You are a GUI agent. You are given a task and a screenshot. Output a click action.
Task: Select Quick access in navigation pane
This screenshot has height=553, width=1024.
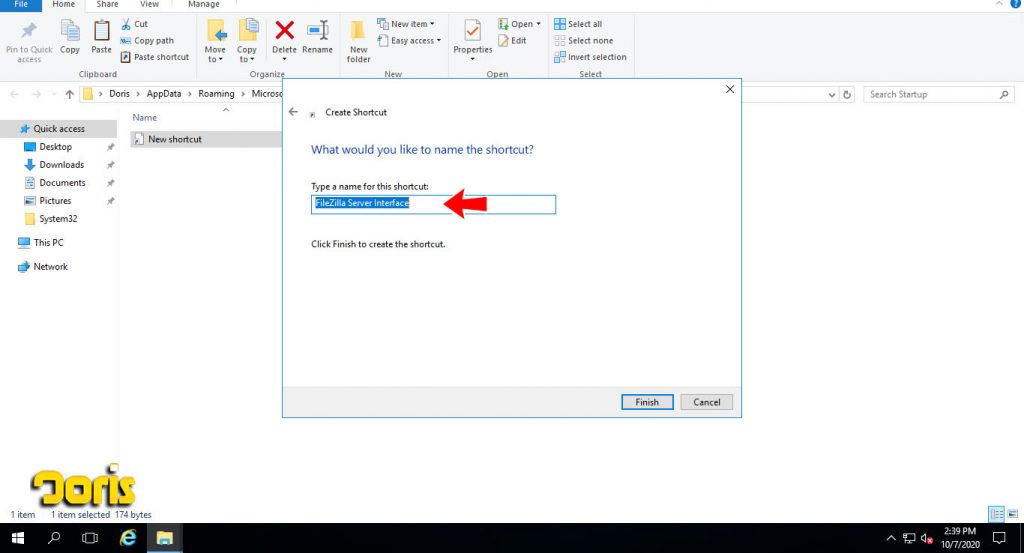click(59, 129)
